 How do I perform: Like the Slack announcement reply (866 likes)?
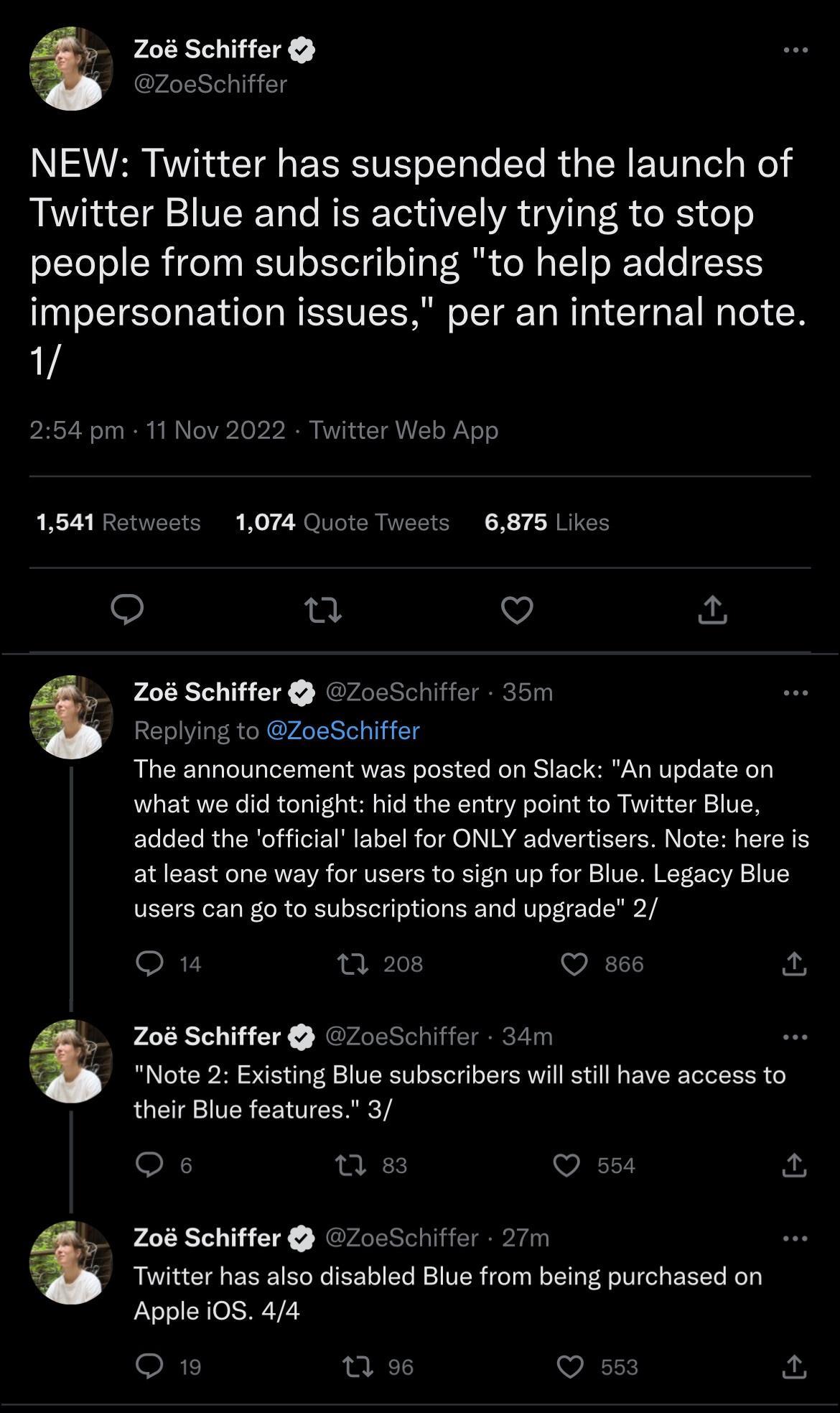574,964
